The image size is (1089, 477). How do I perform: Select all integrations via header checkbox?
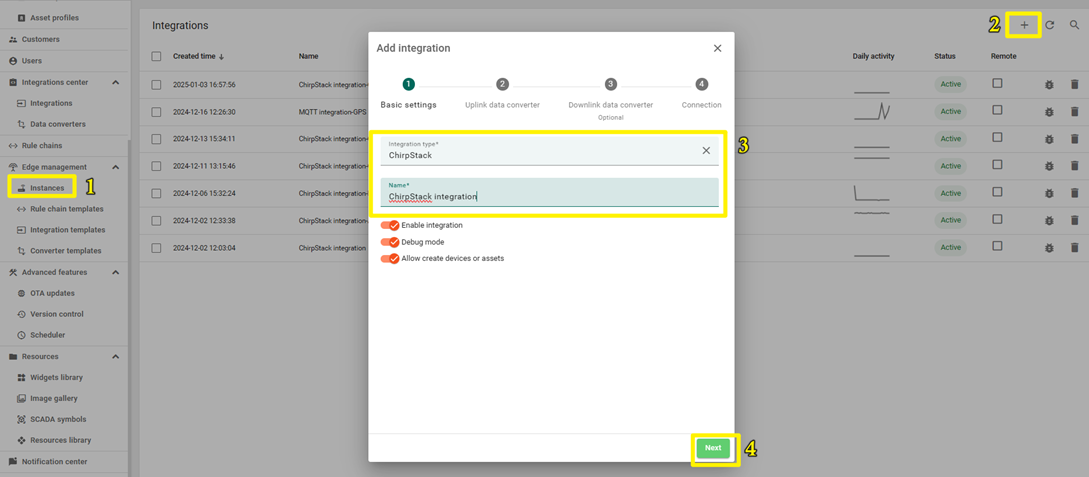tap(156, 56)
